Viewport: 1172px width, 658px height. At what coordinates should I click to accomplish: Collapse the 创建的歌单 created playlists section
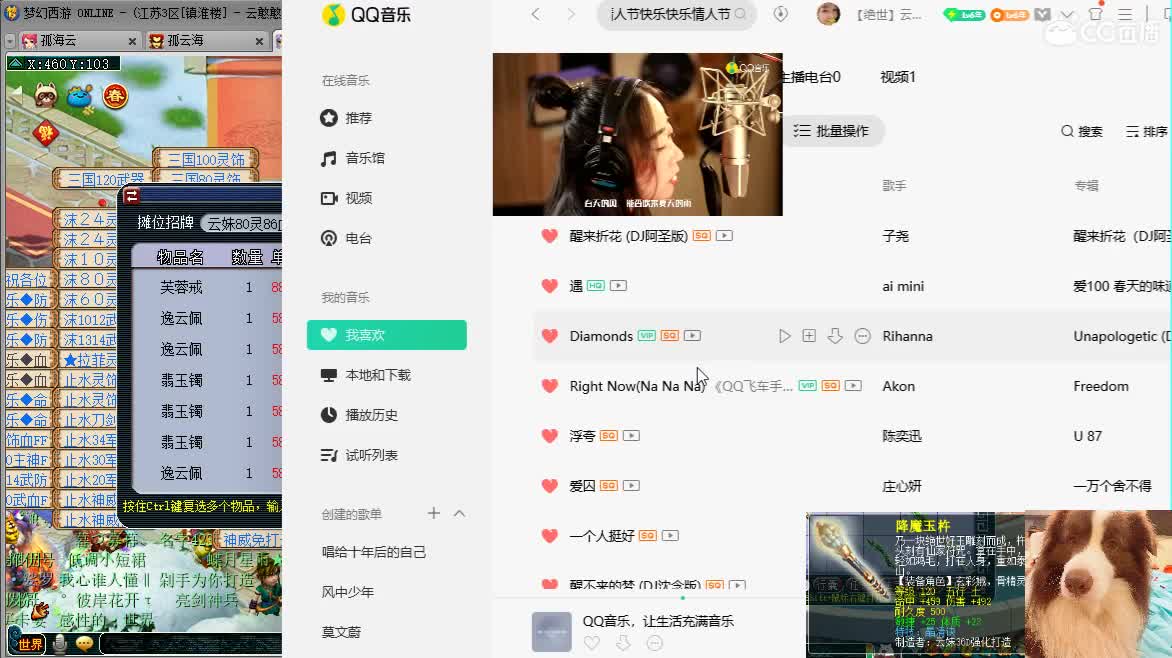point(460,513)
